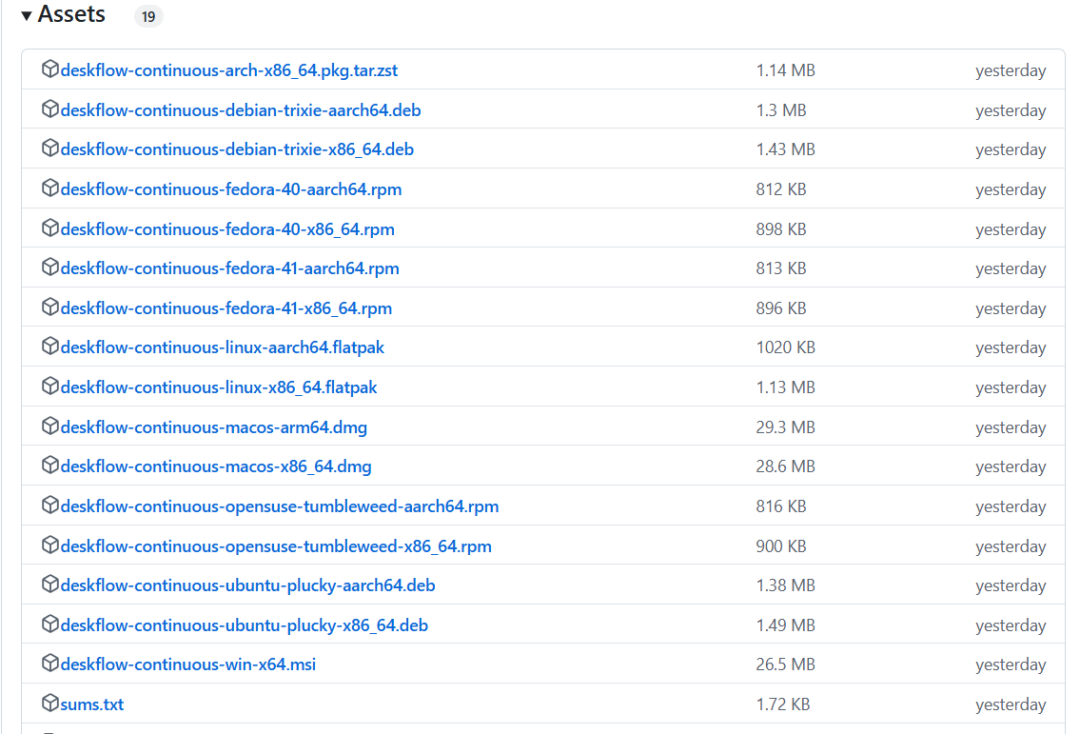Screen dimensions: 1080x734
Task: Click package icon beside arch-x86_64.pkg.tar.zst
Action: (x=50, y=69)
